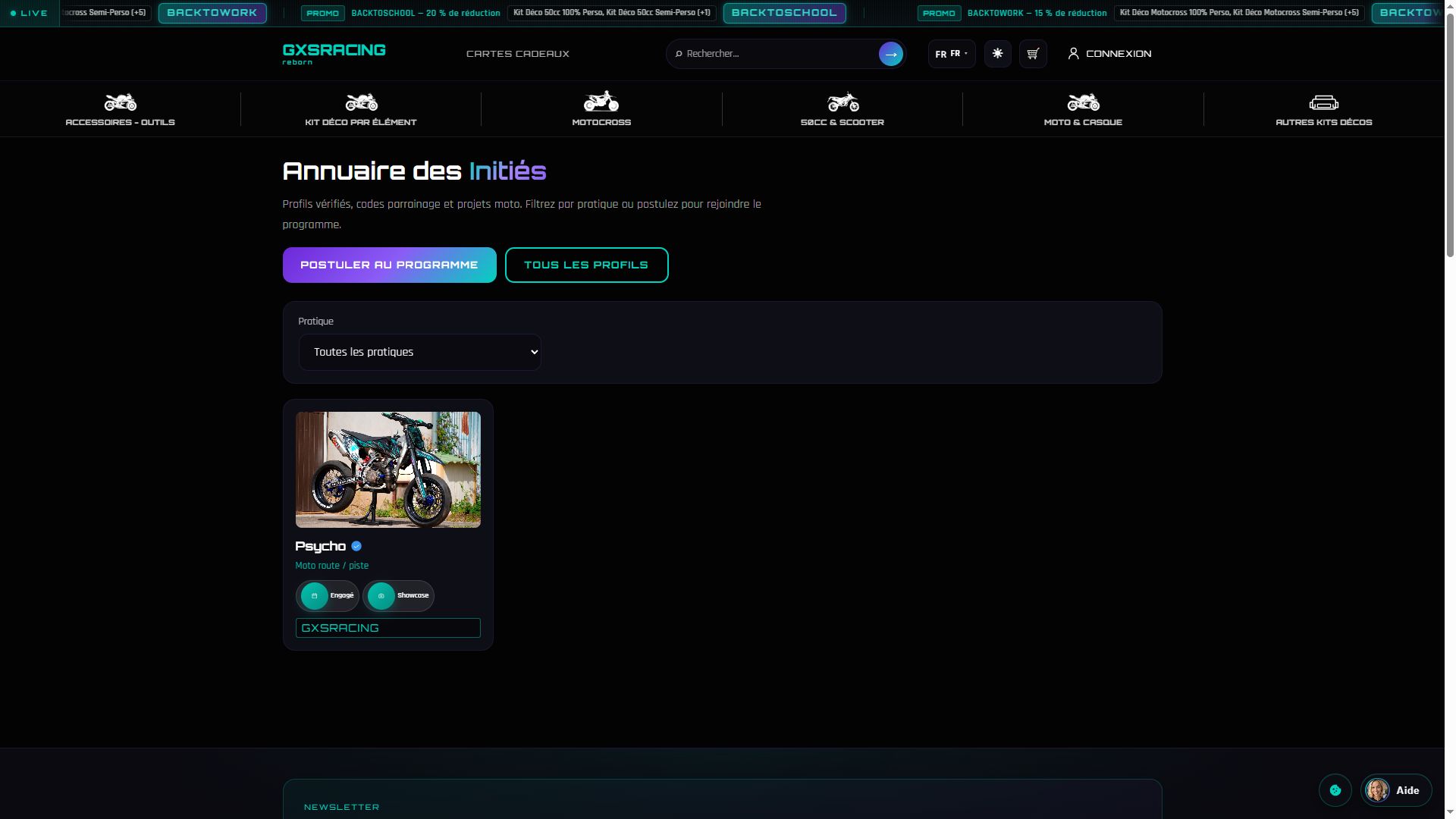
Task: Open cookie settings button
Action: tap(1335, 790)
